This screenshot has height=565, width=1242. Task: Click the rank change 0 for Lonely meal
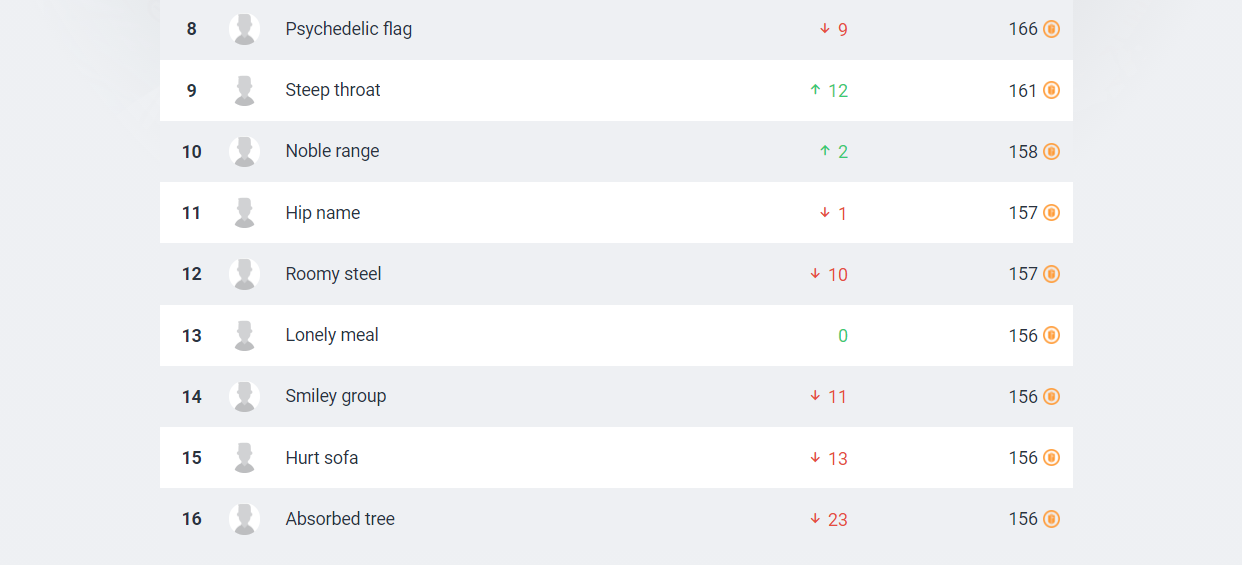(843, 336)
